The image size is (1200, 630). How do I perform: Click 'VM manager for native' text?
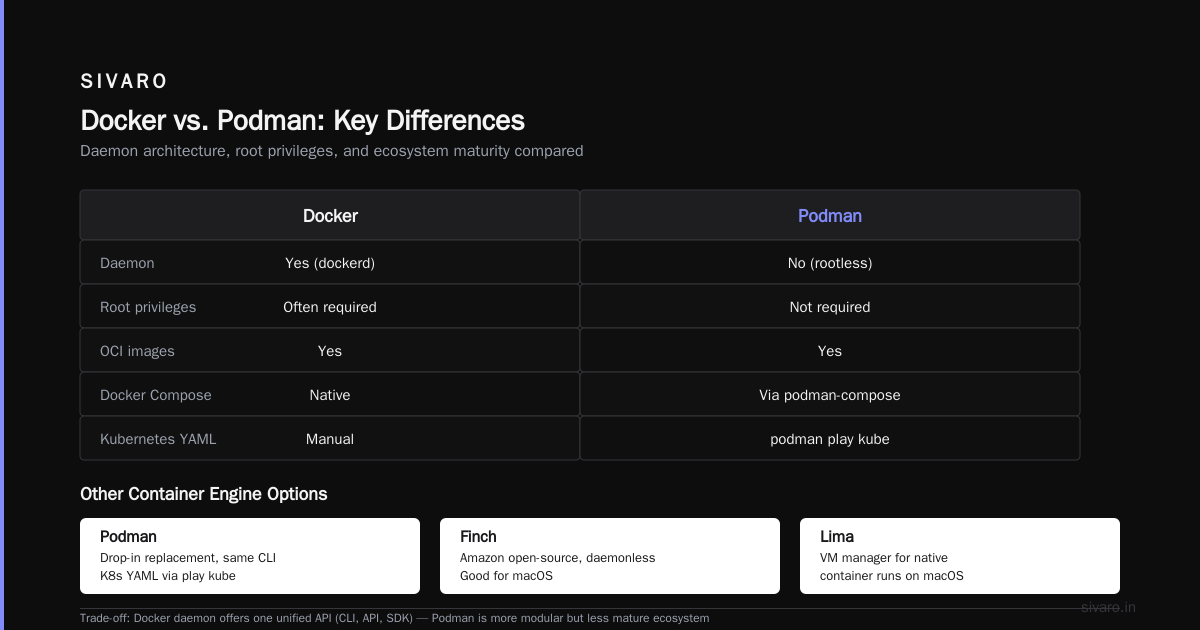(884, 558)
